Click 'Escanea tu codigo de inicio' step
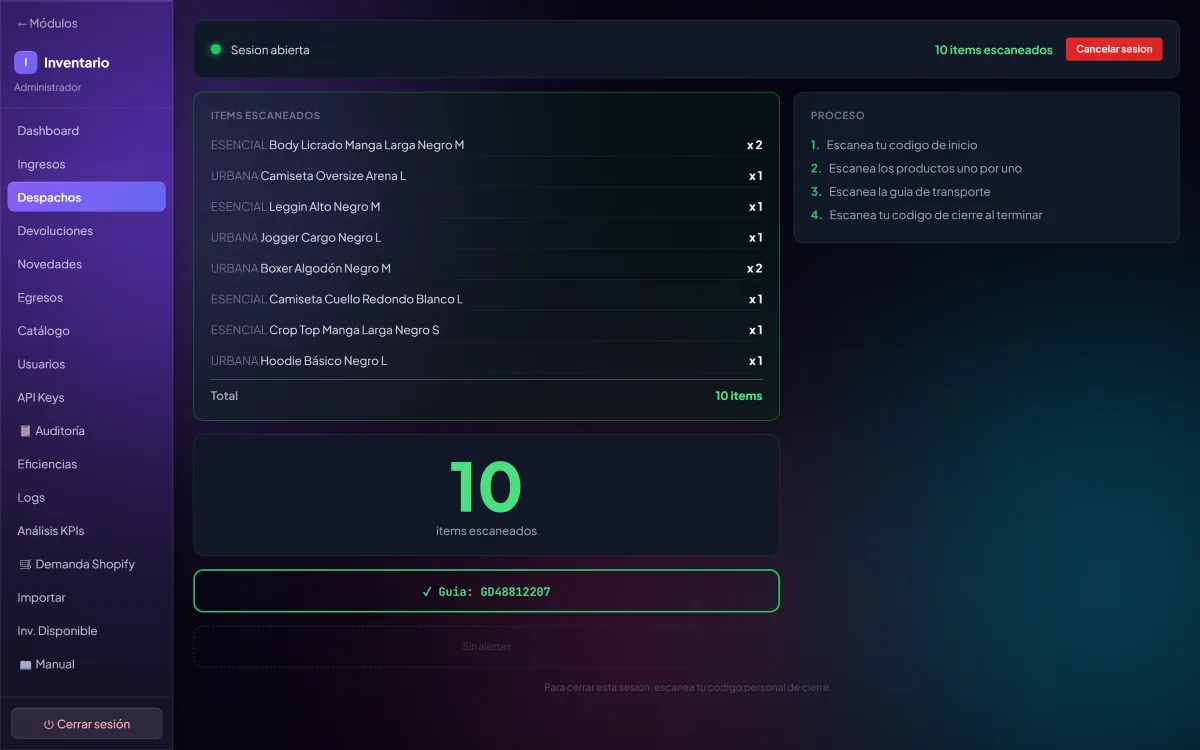The width and height of the screenshot is (1200, 750). [x=902, y=145]
